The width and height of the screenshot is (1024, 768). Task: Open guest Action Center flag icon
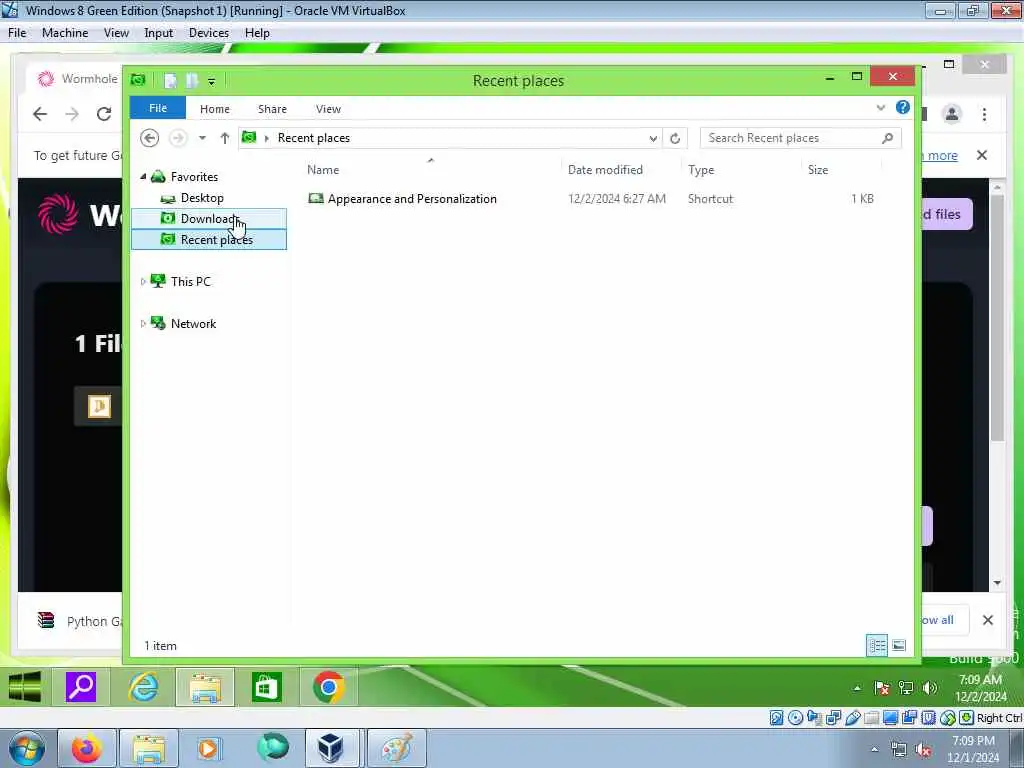click(882, 688)
